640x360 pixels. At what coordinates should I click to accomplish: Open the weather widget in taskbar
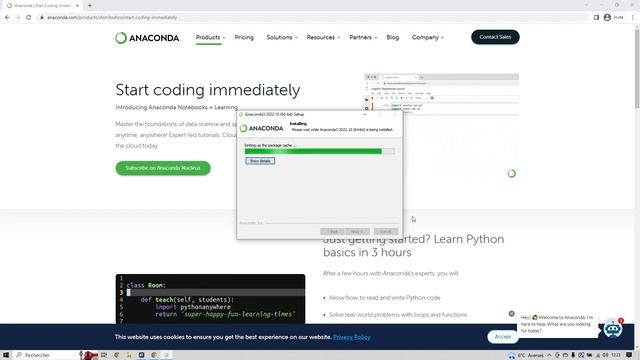point(527,355)
